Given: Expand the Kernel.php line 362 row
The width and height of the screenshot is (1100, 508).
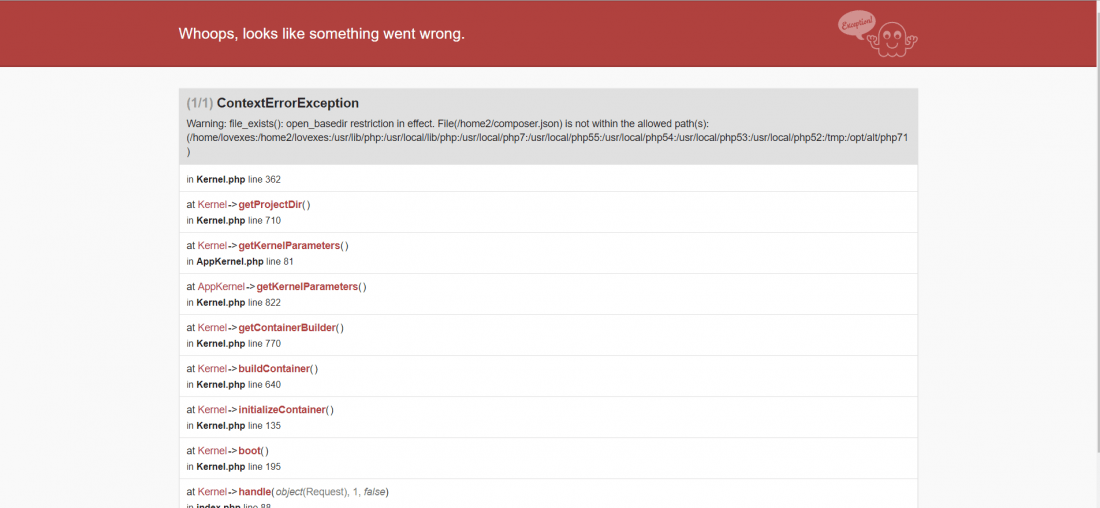Looking at the screenshot, I should 548,179.
